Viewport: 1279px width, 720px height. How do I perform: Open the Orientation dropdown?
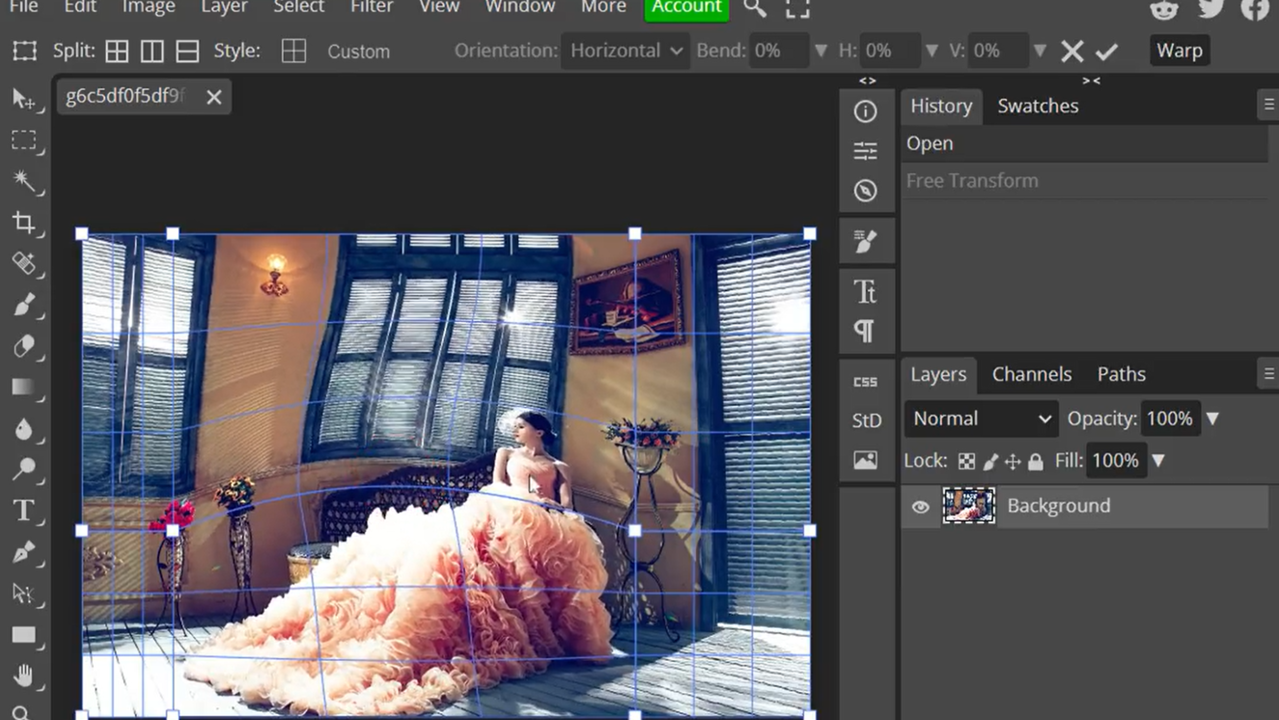click(x=624, y=50)
